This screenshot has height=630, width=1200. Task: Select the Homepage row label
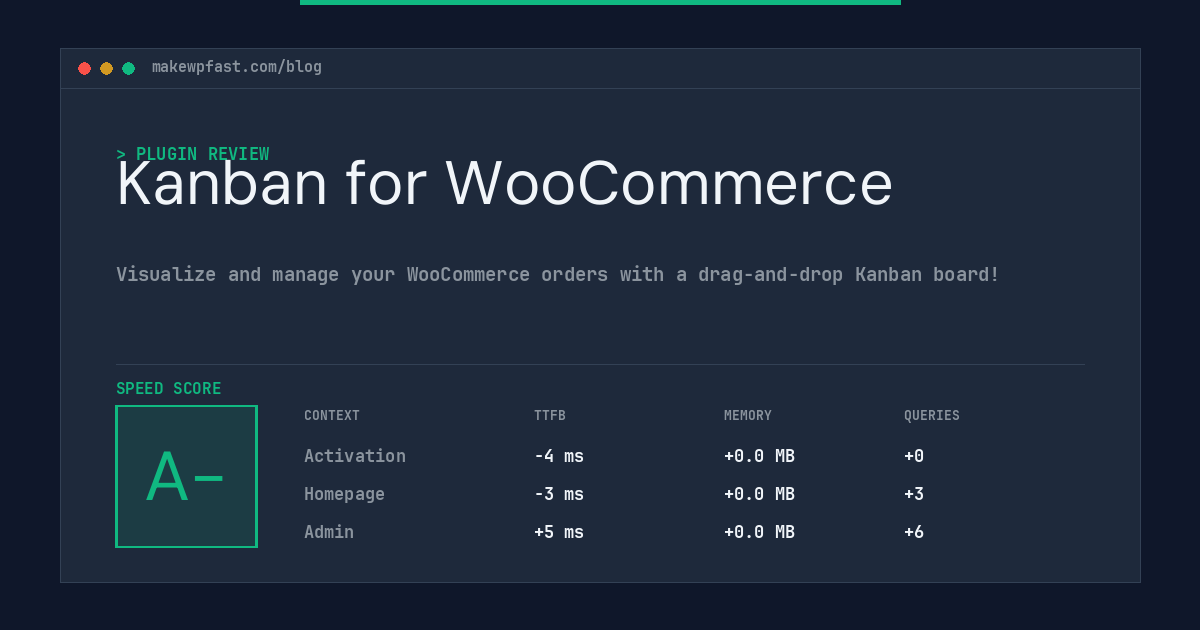[344, 494]
